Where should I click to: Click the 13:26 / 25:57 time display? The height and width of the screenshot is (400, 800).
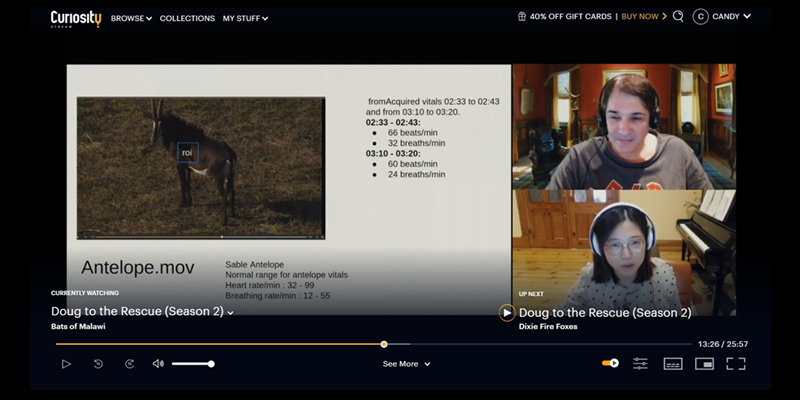pos(723,344)
